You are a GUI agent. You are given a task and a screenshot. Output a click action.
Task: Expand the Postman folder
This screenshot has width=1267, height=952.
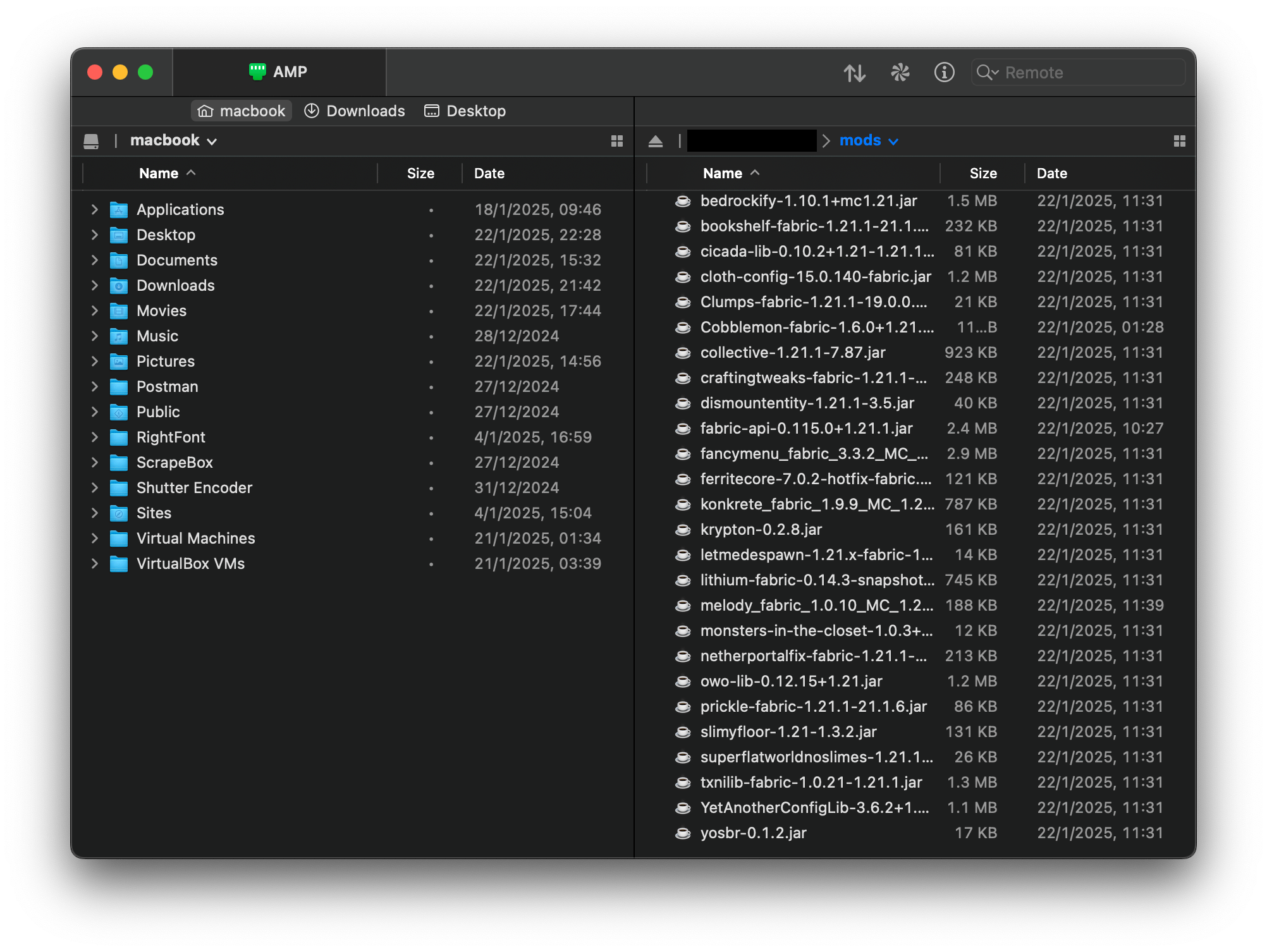(x=95, y=386)
